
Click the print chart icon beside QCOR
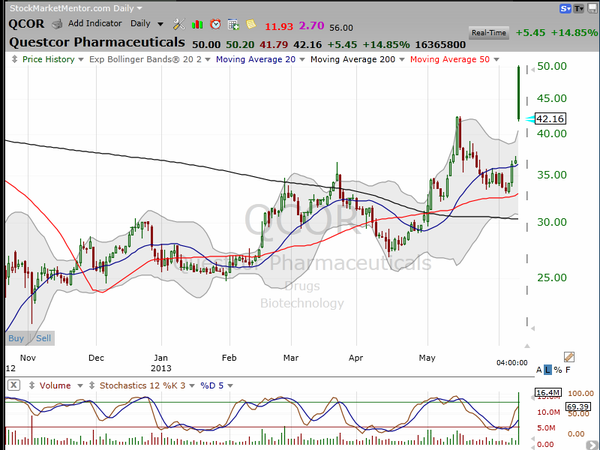click(57, 24)
